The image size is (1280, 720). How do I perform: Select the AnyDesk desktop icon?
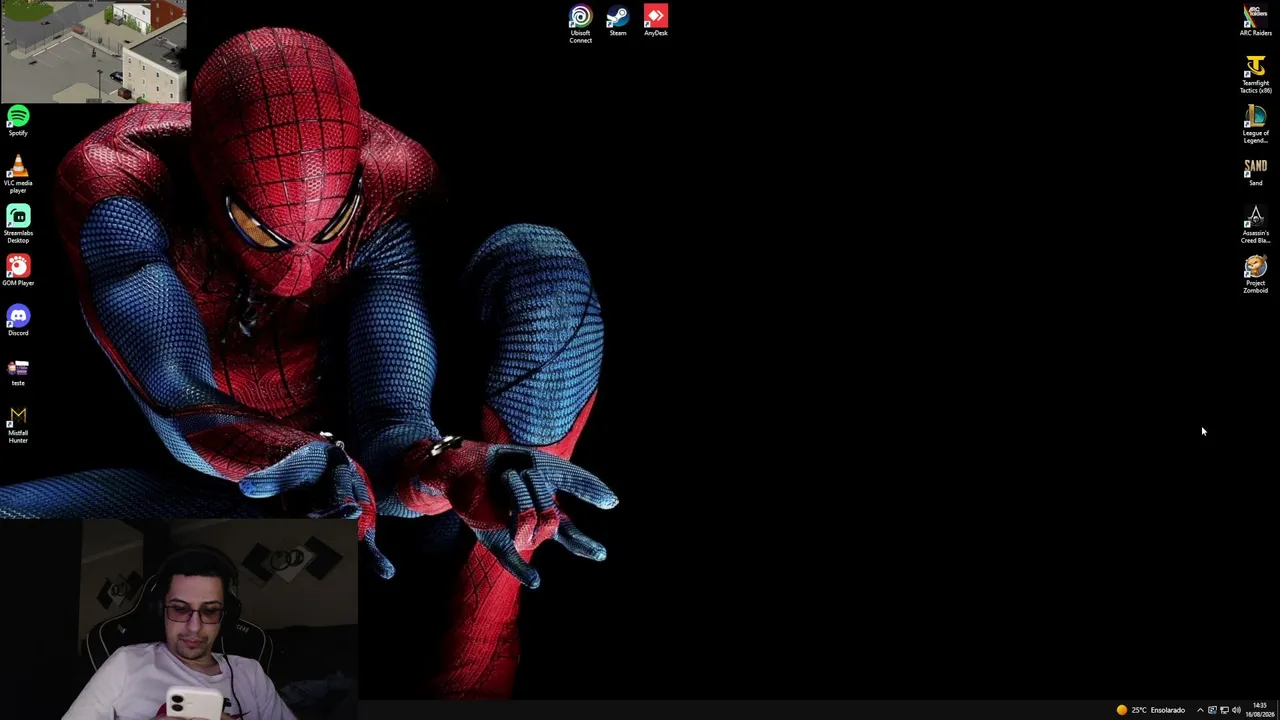coord(655,20)
